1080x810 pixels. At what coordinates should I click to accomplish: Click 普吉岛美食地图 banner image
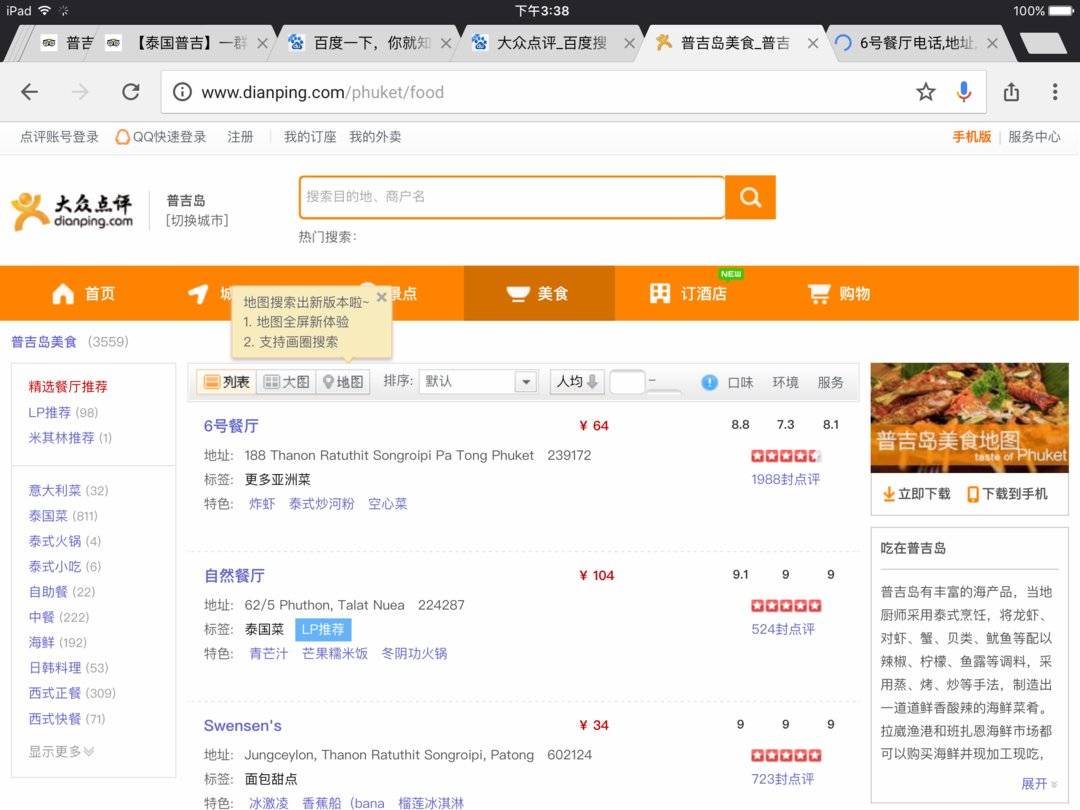coord(970,417)
